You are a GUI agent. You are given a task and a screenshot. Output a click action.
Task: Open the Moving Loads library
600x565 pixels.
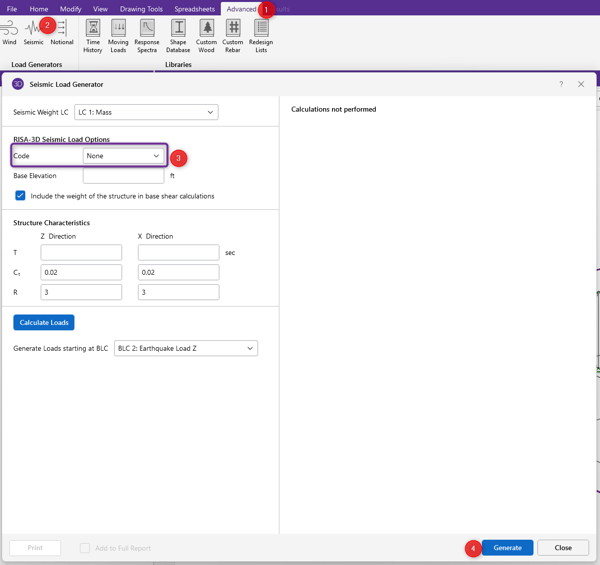(x=118, y=36)
